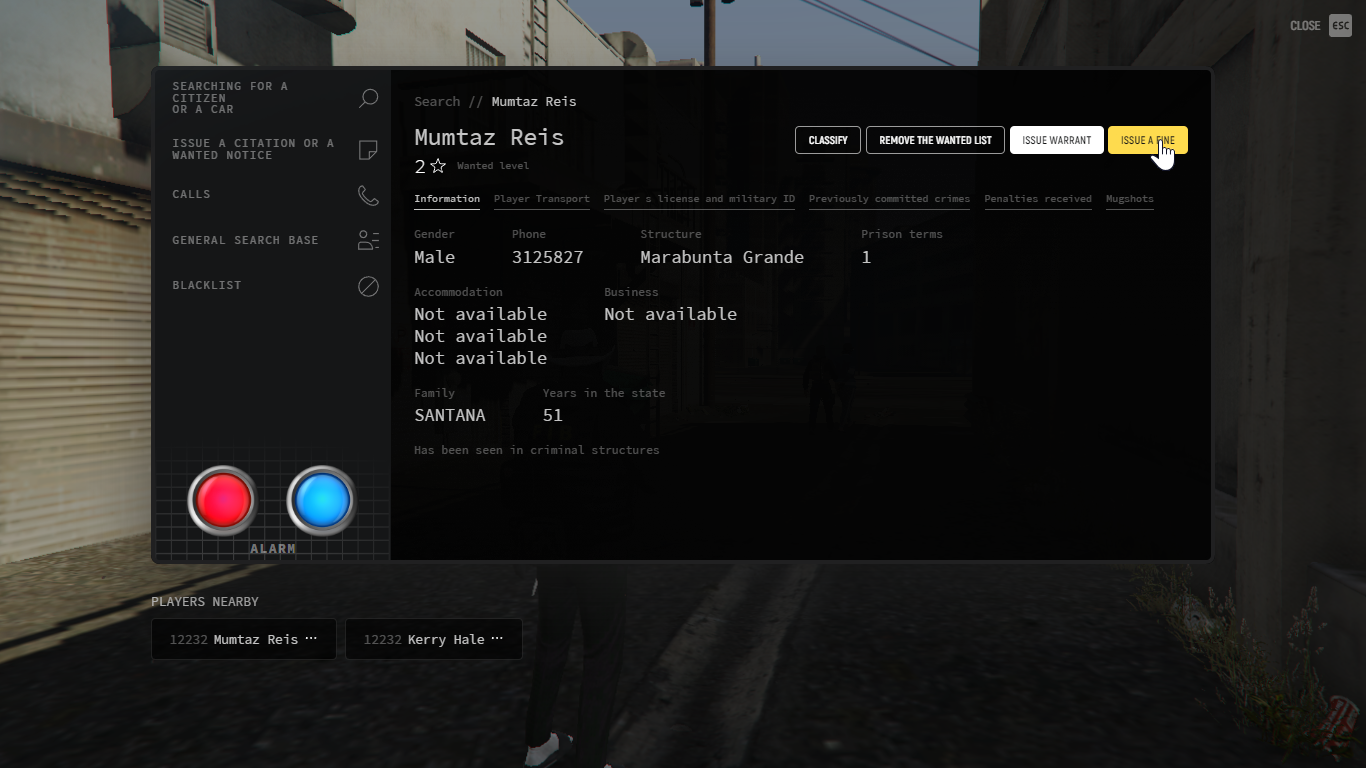
Task: Open options dots for Mumtaz Reis
Action: point(310,639)
